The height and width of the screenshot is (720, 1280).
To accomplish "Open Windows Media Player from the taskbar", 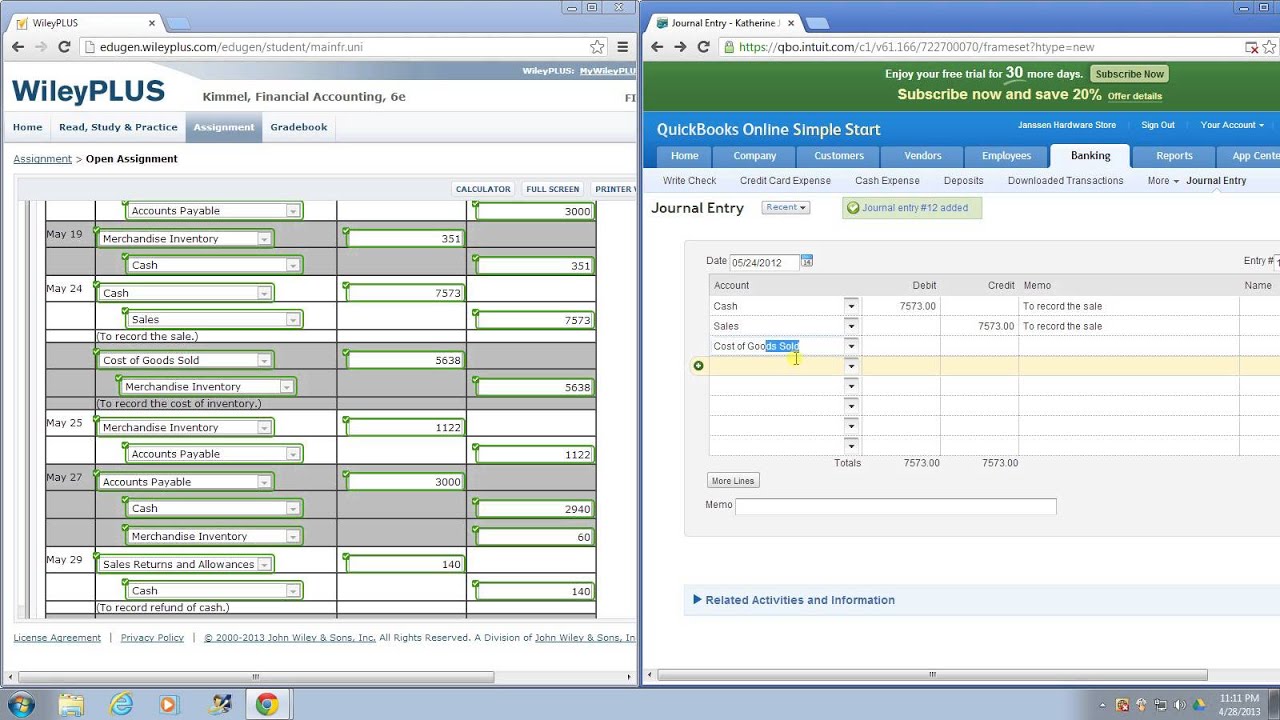I will pyautogui.click(x=169, y=704).
